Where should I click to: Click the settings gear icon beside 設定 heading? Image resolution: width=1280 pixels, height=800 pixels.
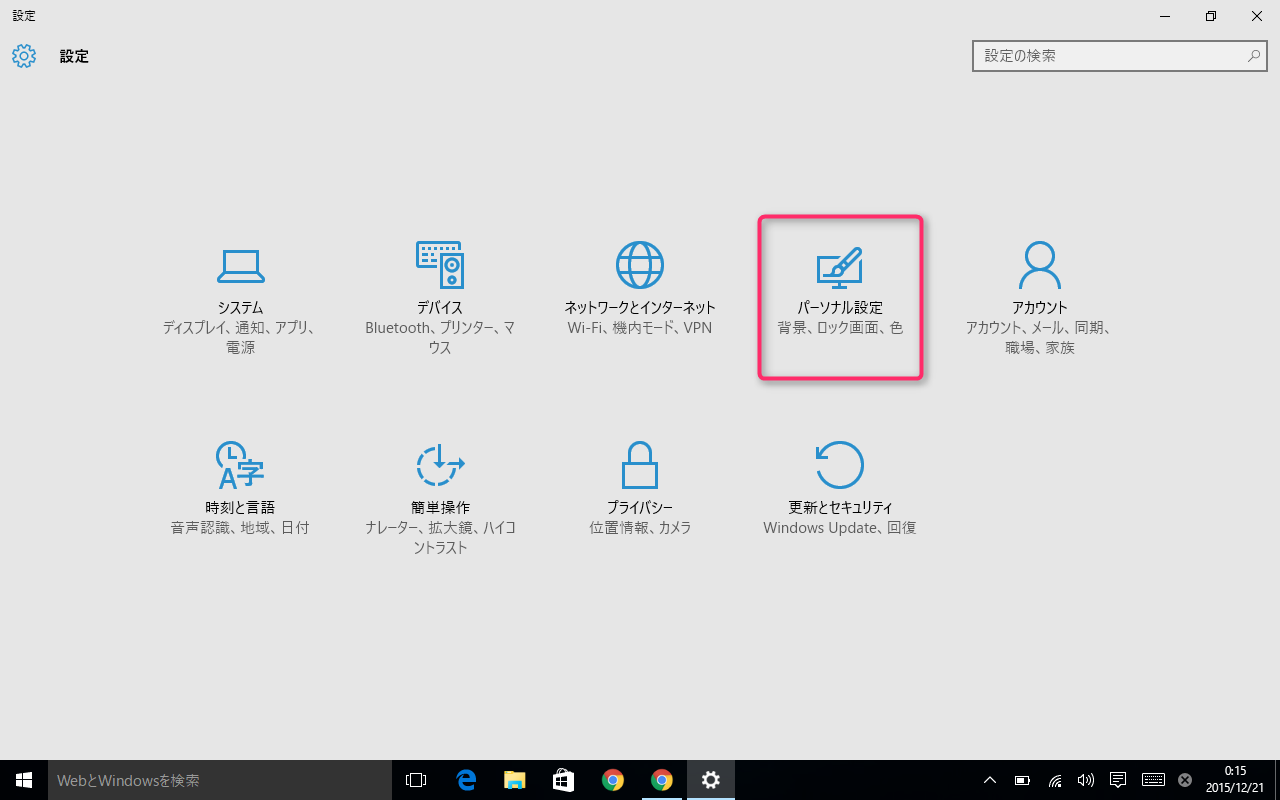pyautogui.click(x=24, y=56)
